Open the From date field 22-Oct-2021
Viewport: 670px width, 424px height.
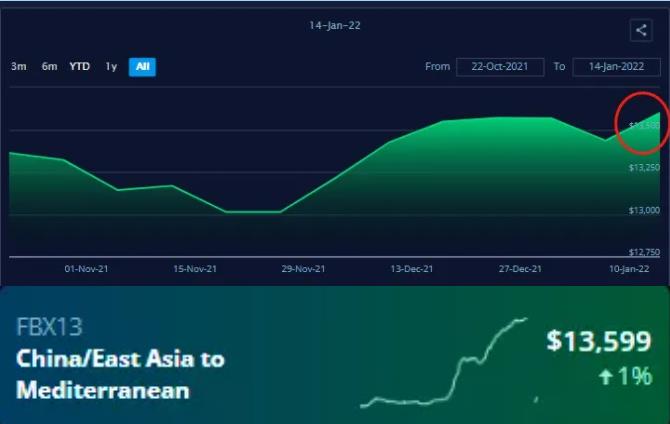pyautogui.click(x=499, y=67)
